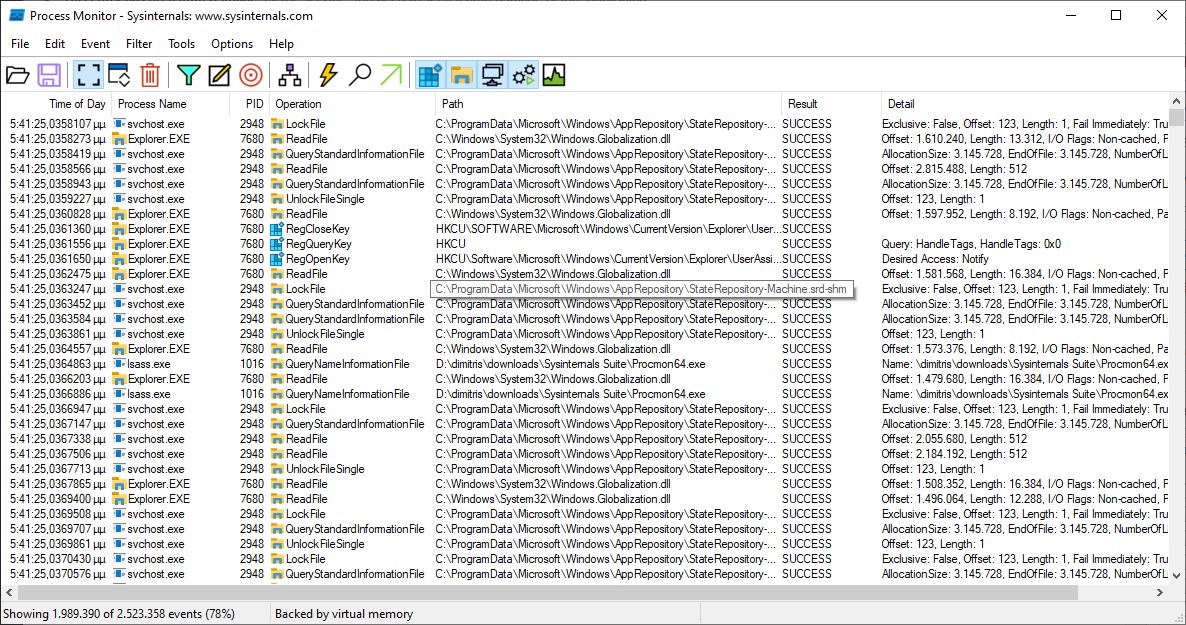Image resolution: width=1186 pixels, height=625 pixels.
Task: Select the 5:41:25,0358107 svchost.exe row
Action: [585, 123]
